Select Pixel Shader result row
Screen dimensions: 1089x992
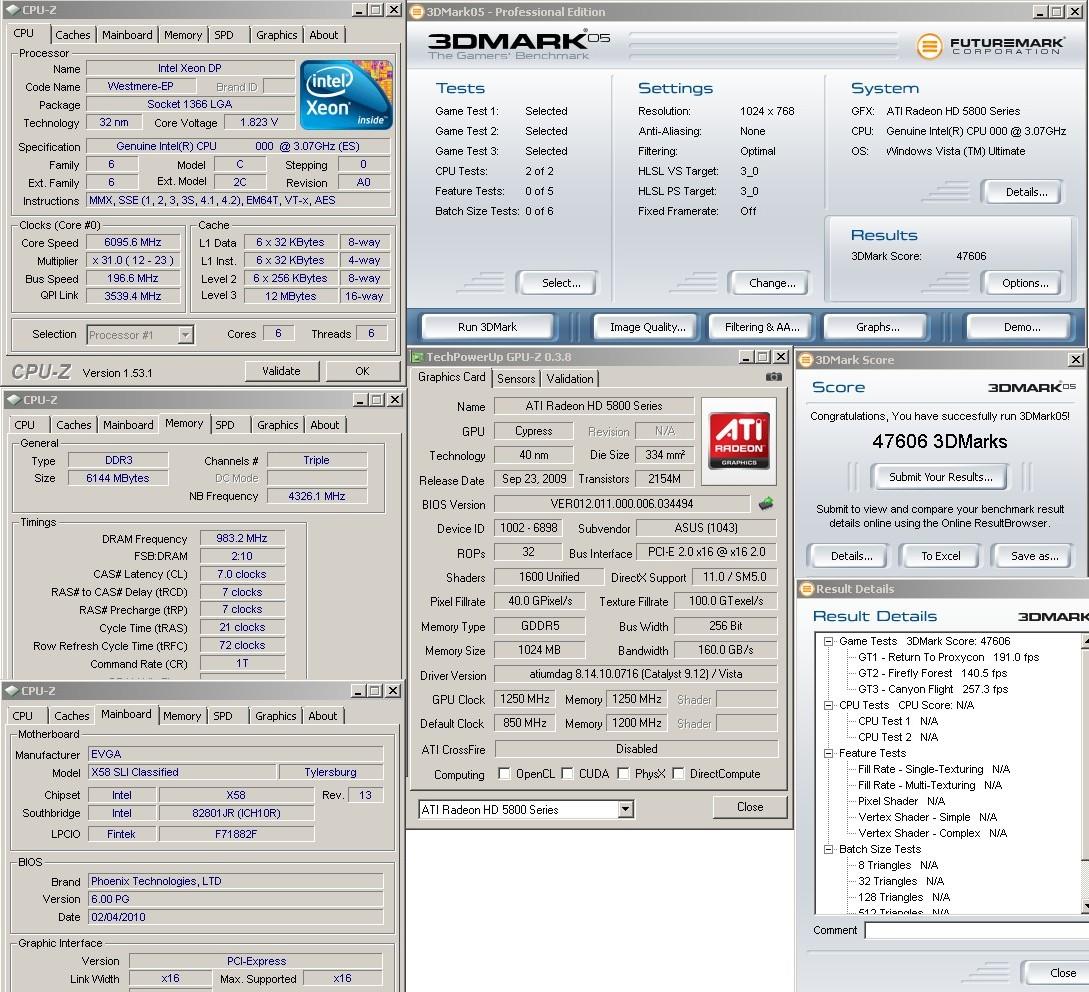pos(901,802)
